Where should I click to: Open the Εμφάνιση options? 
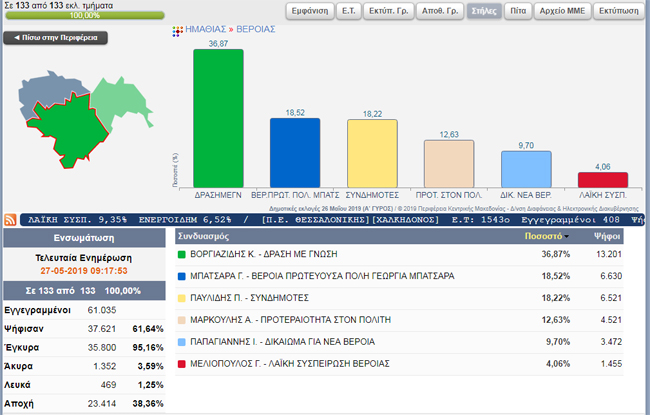click(x=309, y=12)
